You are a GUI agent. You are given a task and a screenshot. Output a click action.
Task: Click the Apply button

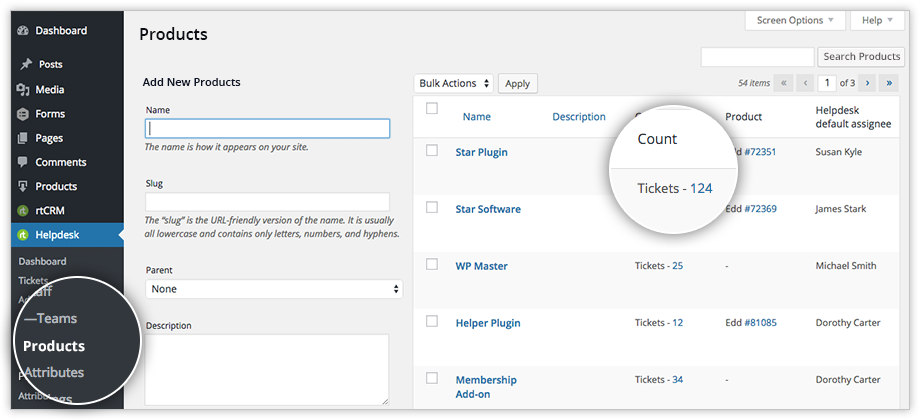pos(518,83)
